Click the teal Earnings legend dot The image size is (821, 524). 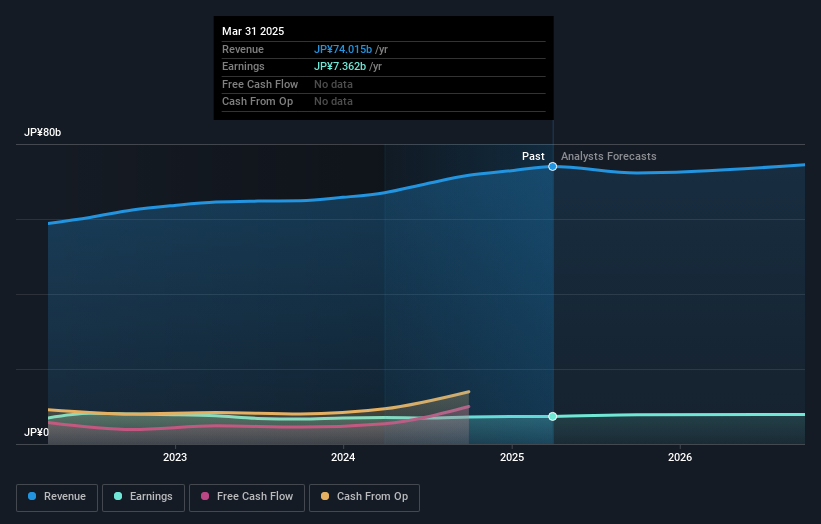(x=118, y=496)
